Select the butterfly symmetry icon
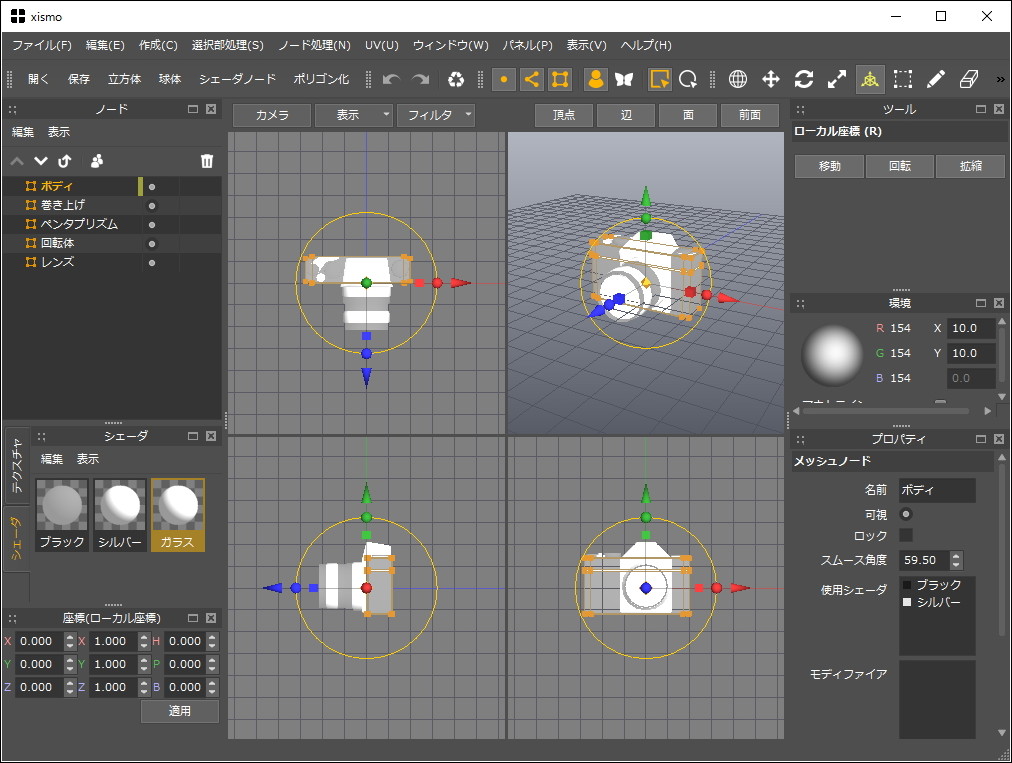Viewport: 1012px width, 763px height. [625, 79]
